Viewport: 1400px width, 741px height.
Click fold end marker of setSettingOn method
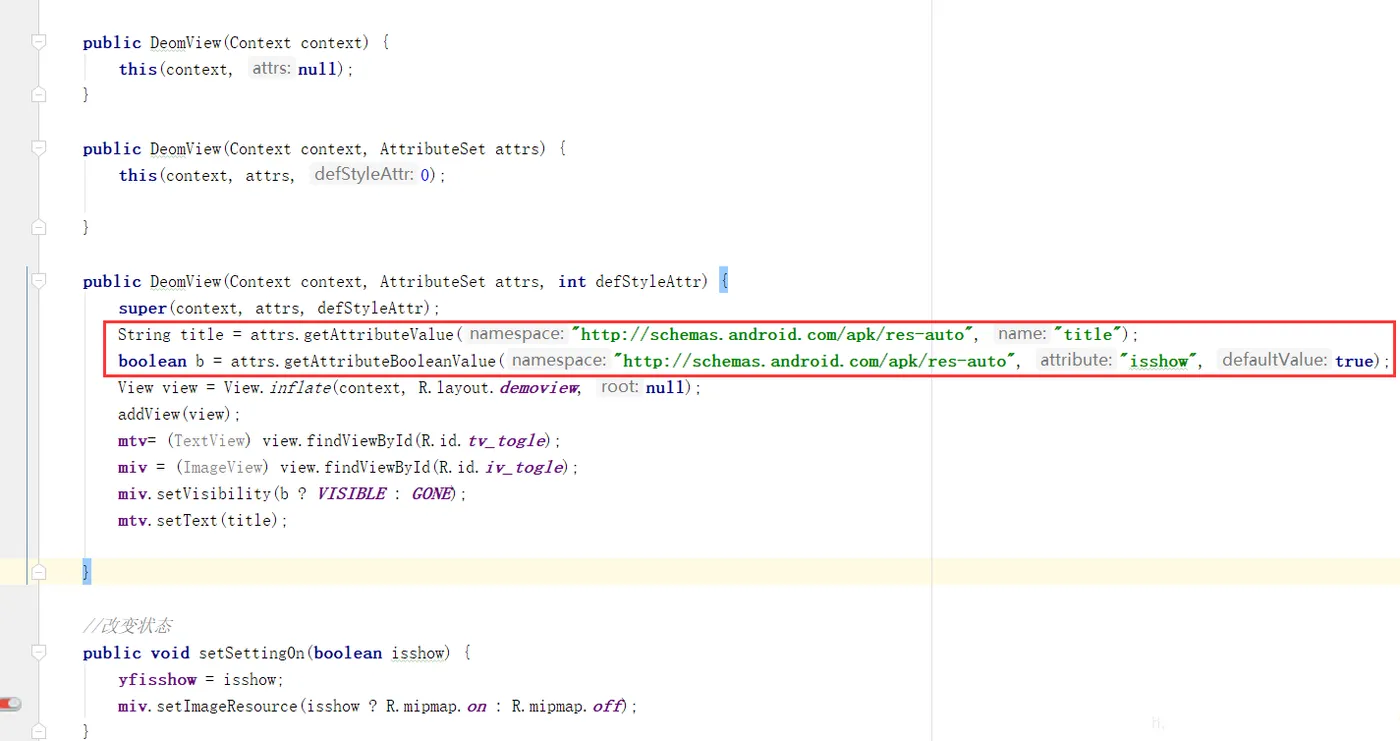(x=38, y=731)
